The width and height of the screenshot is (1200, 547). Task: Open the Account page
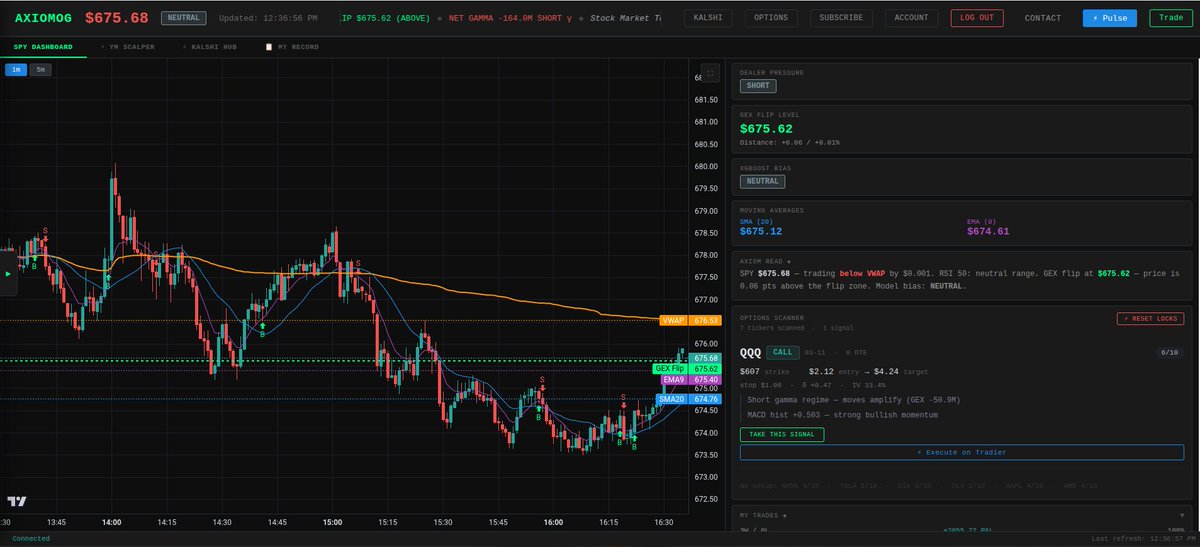point(911,18)
